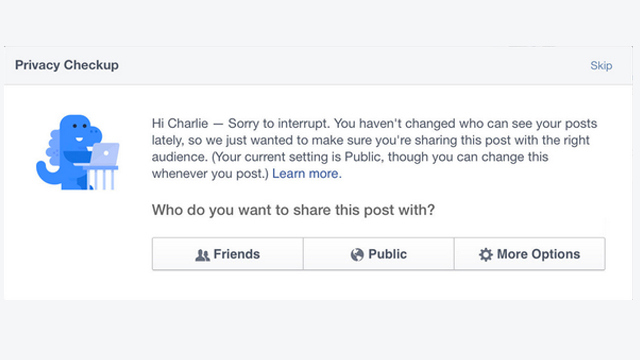The width and height of the screenshot is (640, 360).
Task: Open More Options for audience
Action: coord(530,254)
